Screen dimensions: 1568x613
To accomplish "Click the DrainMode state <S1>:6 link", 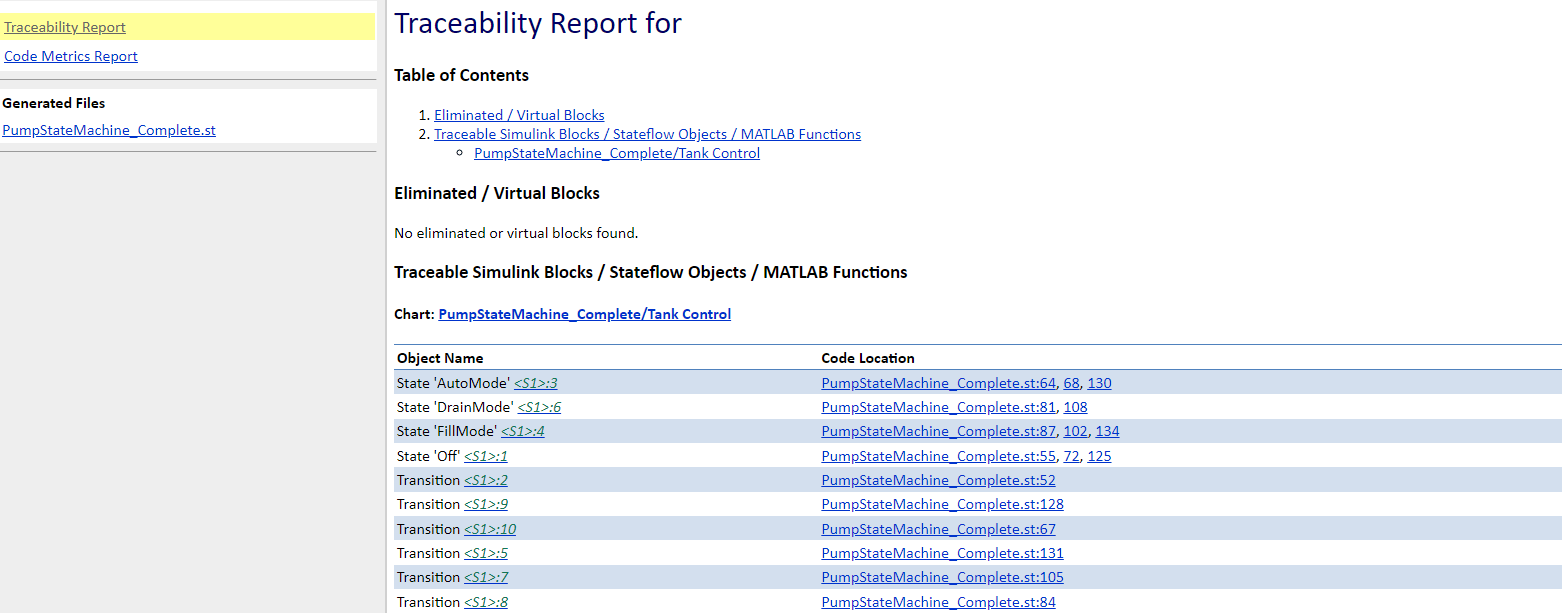I will [x=539, y=407].
